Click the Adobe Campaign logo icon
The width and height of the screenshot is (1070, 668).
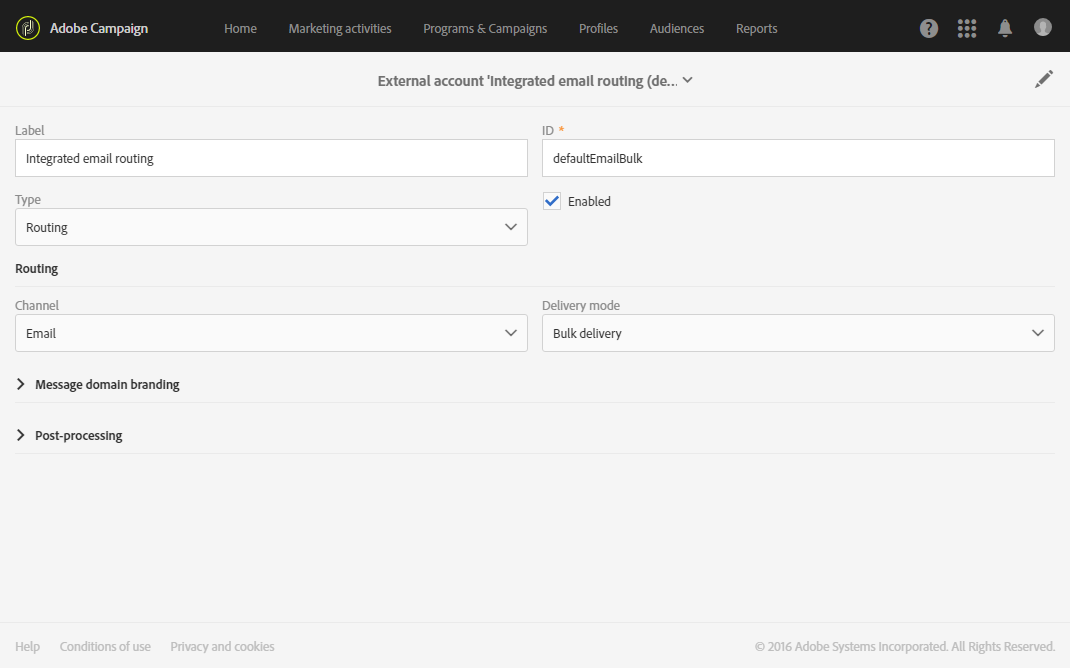pyautogui.click(x=28, y=28)
